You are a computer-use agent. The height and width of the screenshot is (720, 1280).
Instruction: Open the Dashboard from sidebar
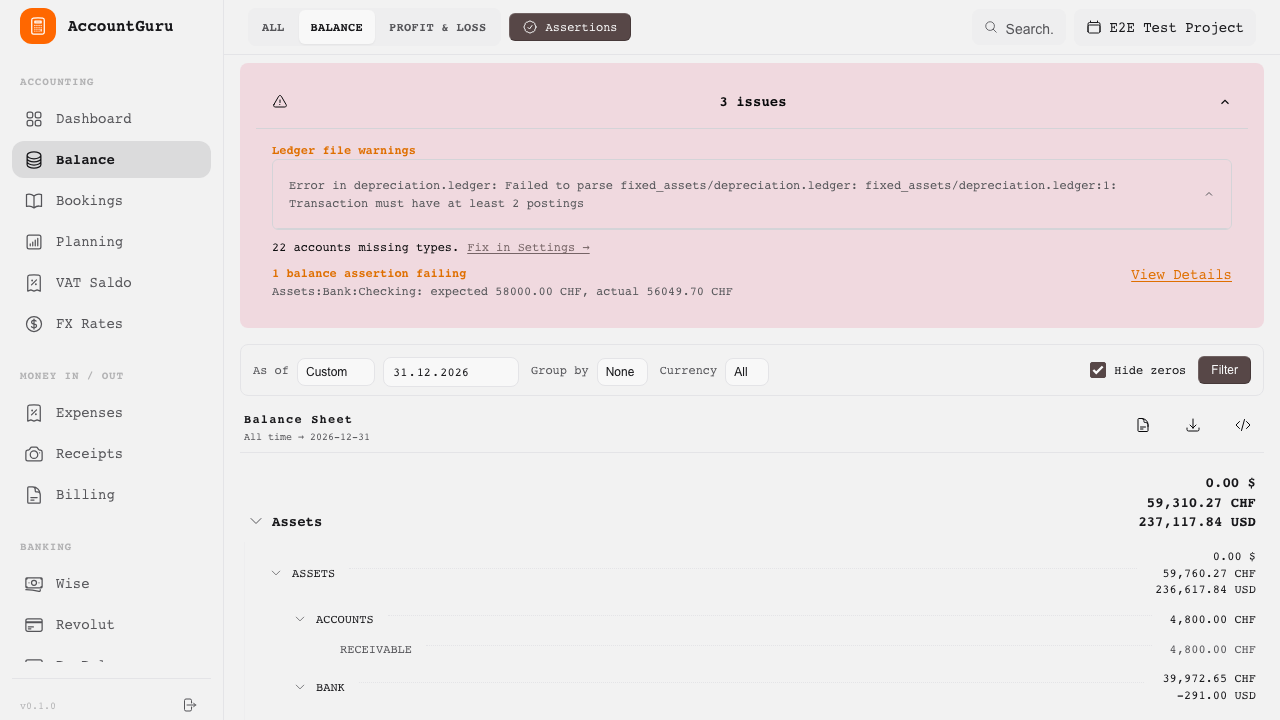(x=93, y=119)
